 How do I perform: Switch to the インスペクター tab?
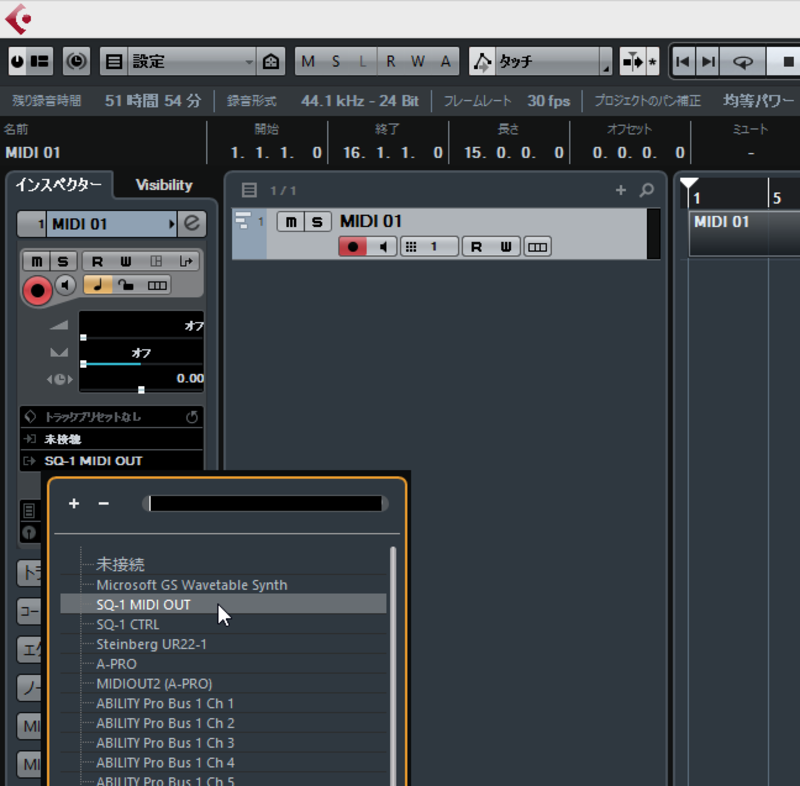click(59, 185)
